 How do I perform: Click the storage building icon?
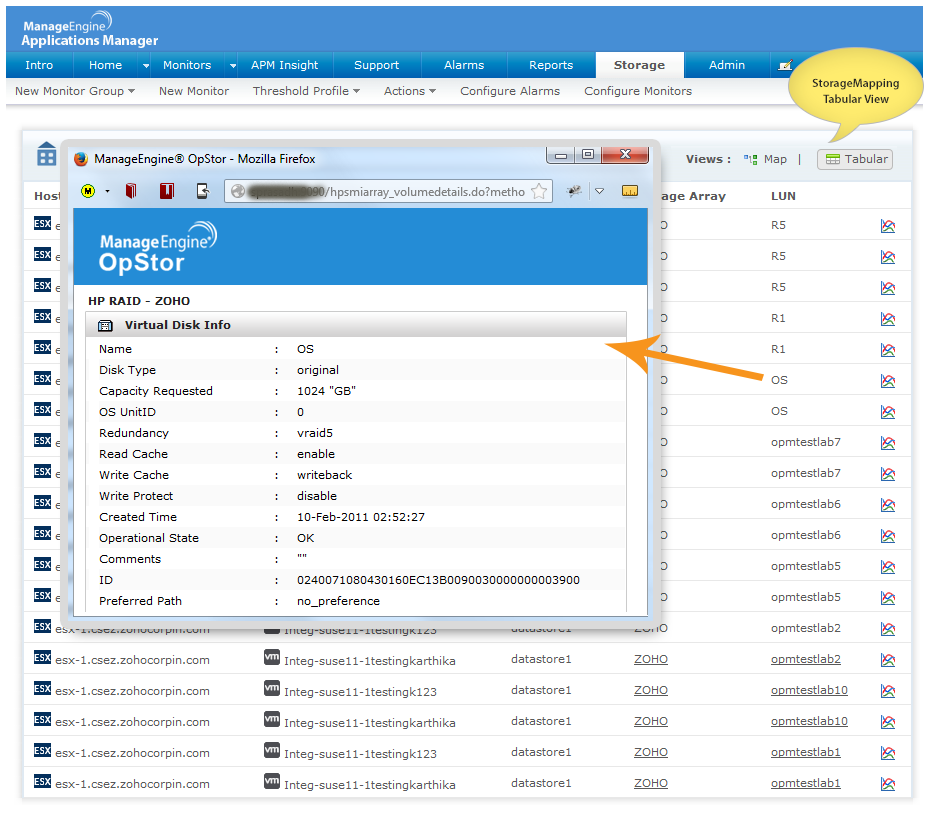pos(46,153)
